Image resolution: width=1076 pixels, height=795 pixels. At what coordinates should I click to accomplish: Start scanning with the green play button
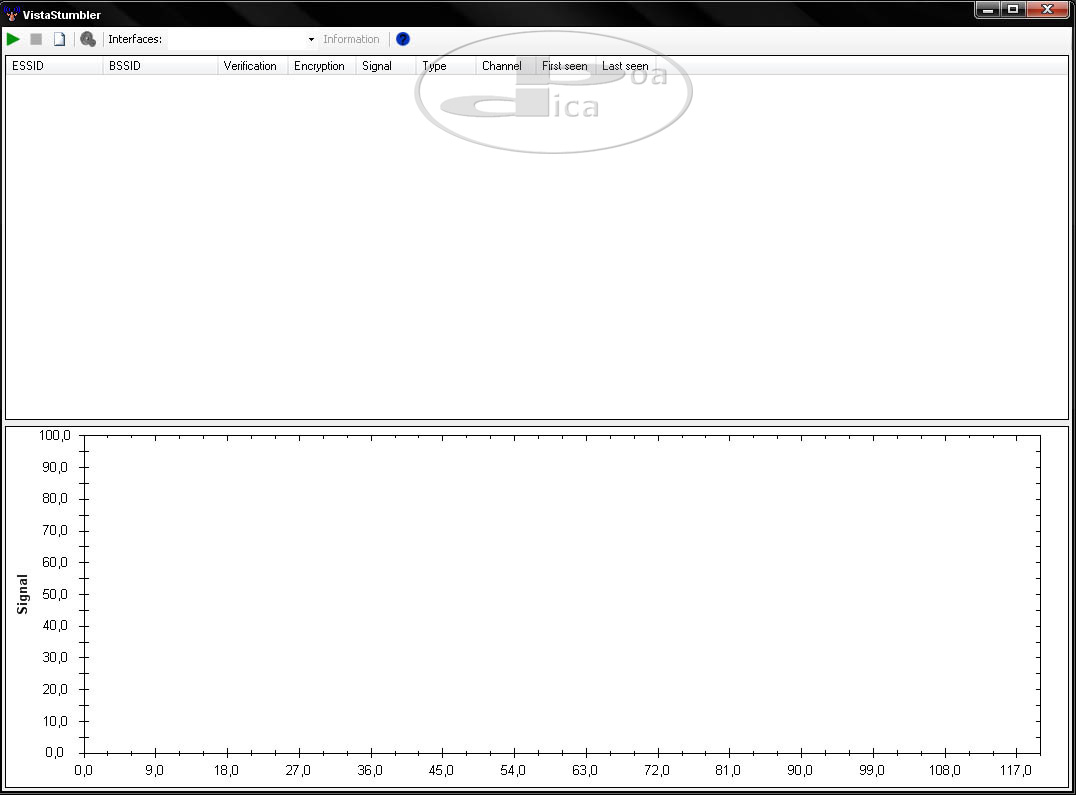pos(13,39)
